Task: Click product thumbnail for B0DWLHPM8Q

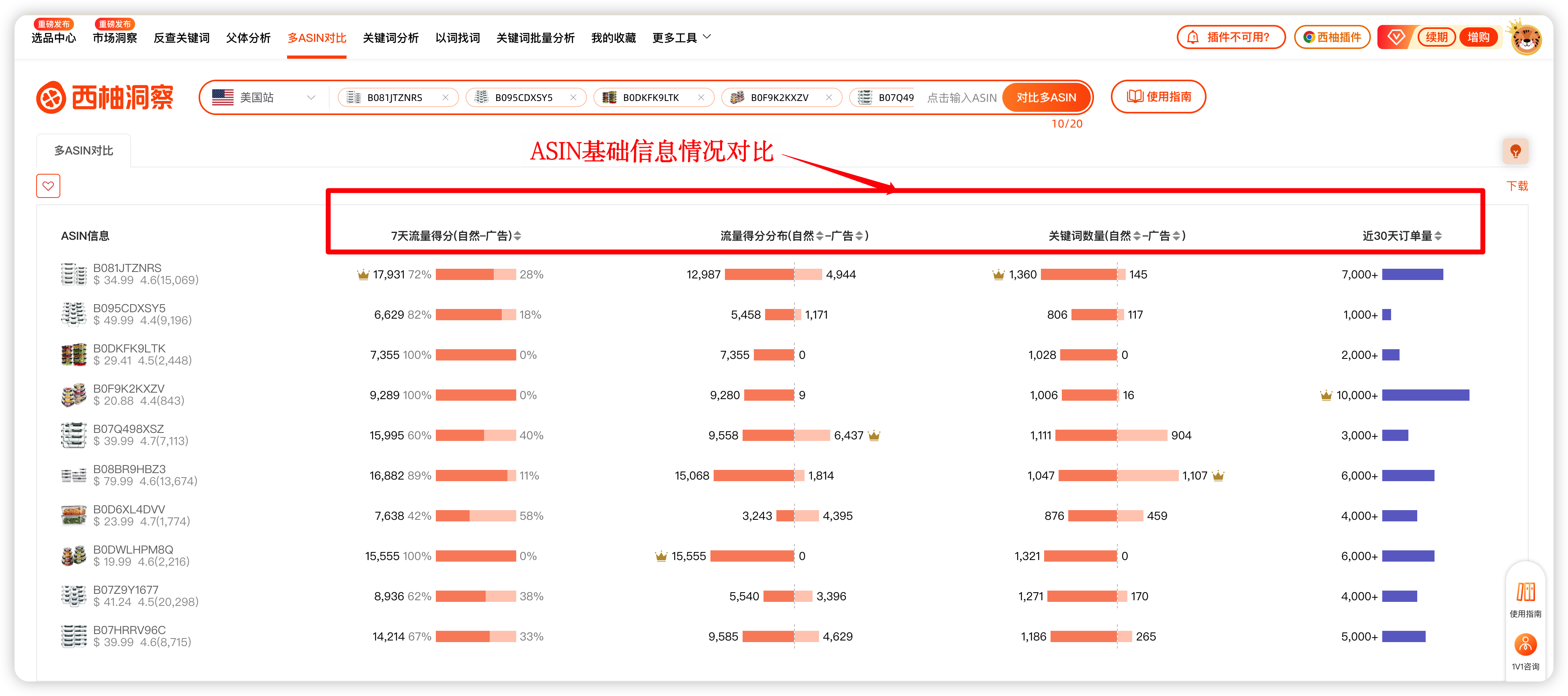Action: coord(74,555)
